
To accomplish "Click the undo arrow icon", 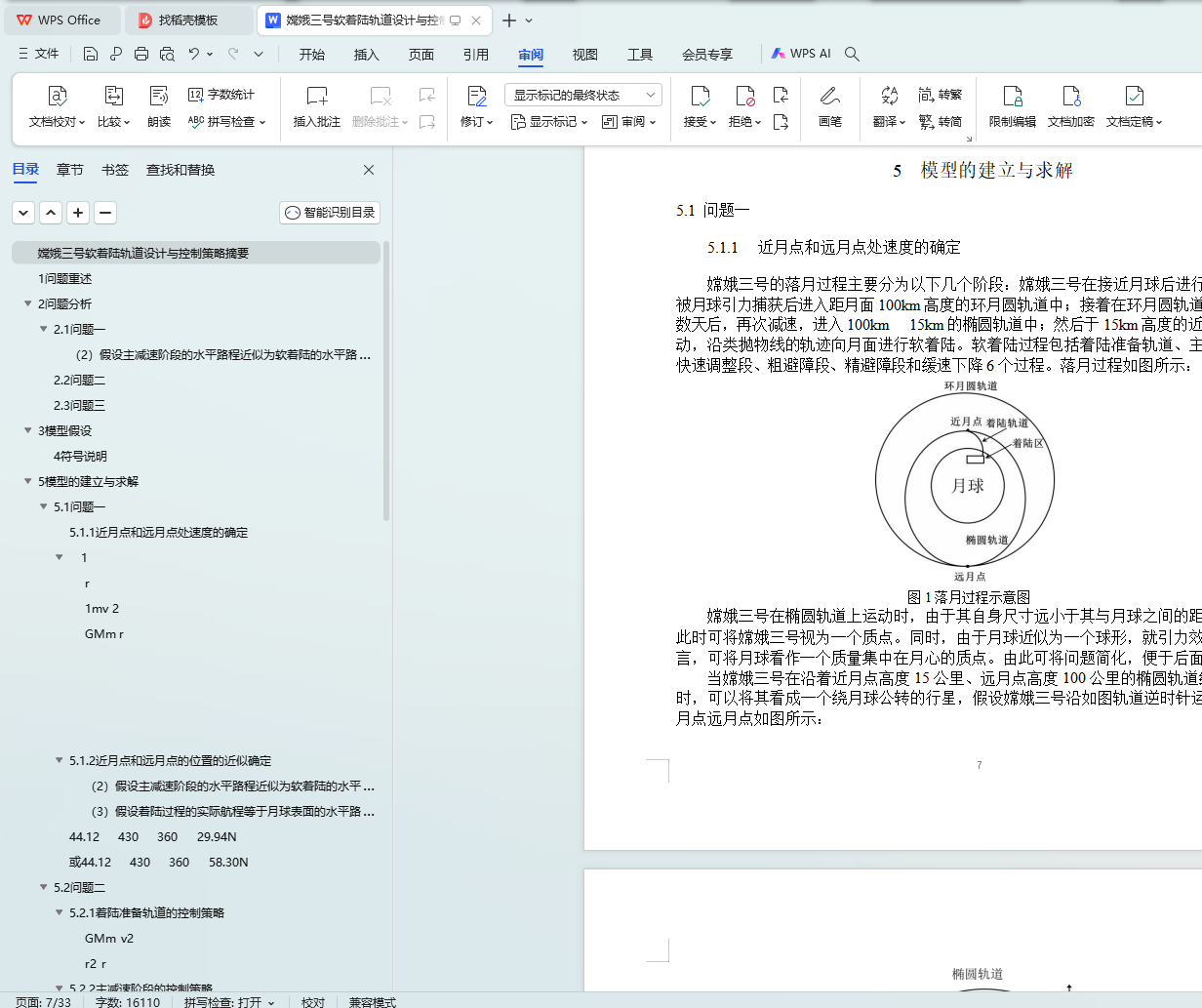I will [194, 54].
